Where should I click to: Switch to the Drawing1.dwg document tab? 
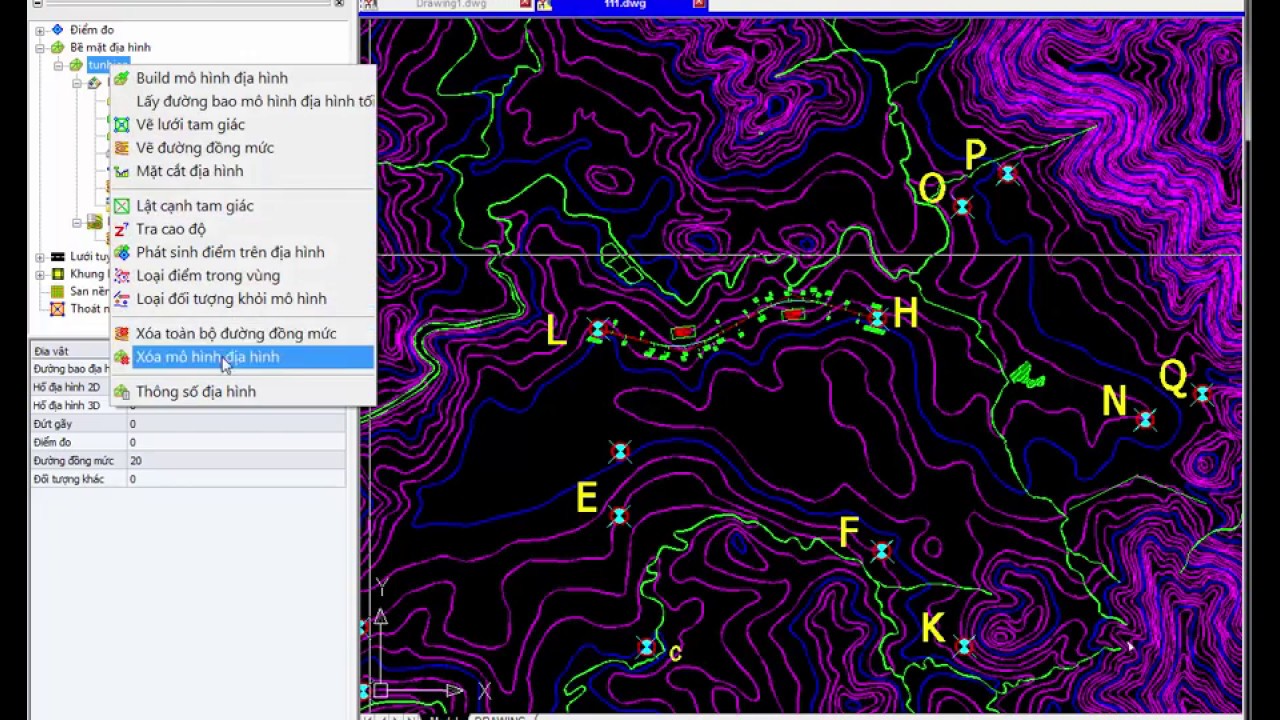(x=453, y=4)
